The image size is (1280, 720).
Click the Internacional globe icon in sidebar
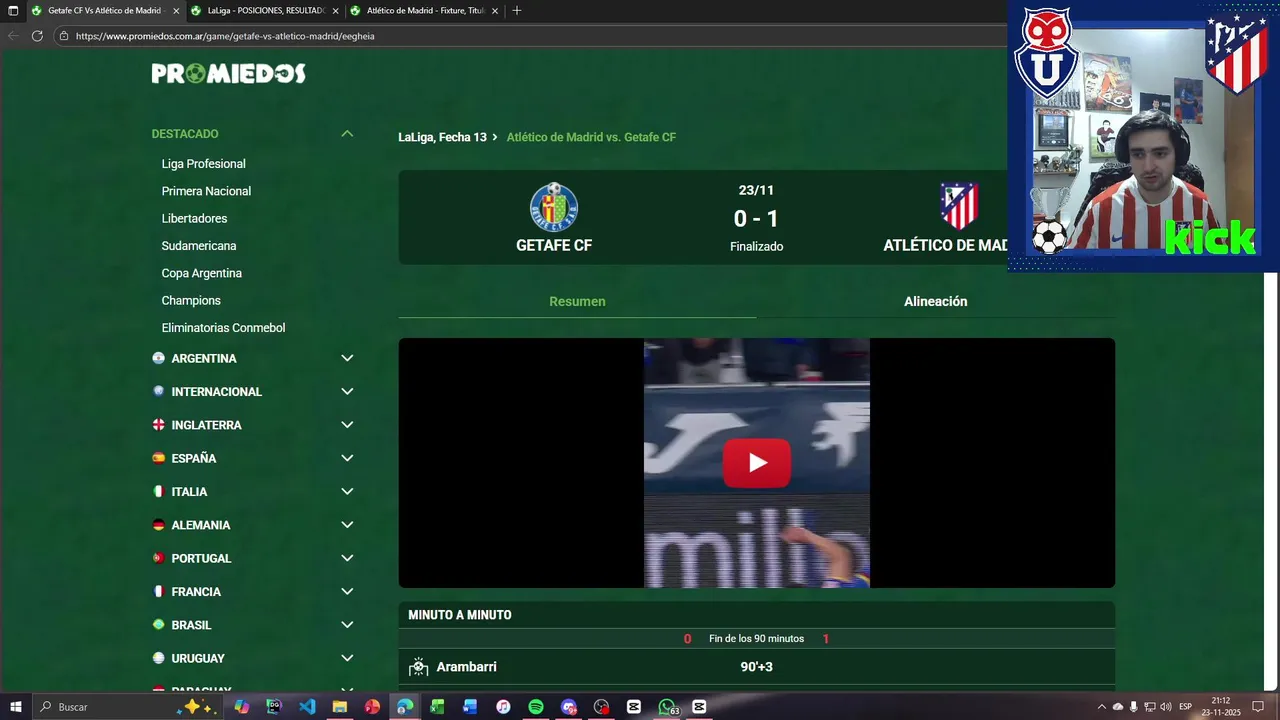point(158,391)
